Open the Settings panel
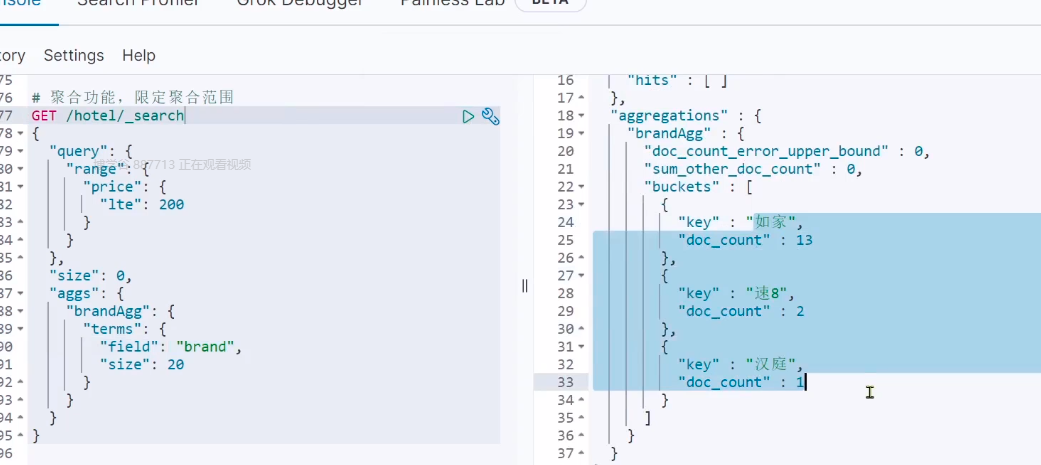Screen dimensions: 1041x465 tap(74, 56)
